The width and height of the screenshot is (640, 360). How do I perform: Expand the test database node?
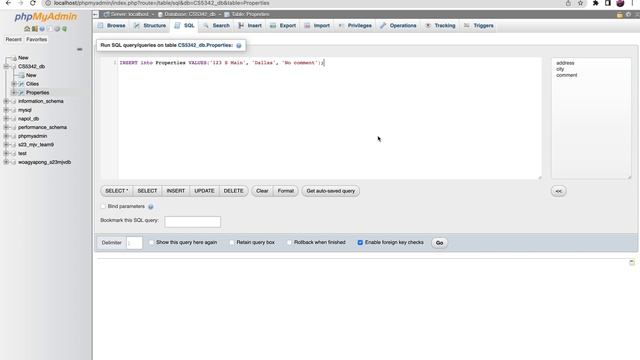click(6, 153)
